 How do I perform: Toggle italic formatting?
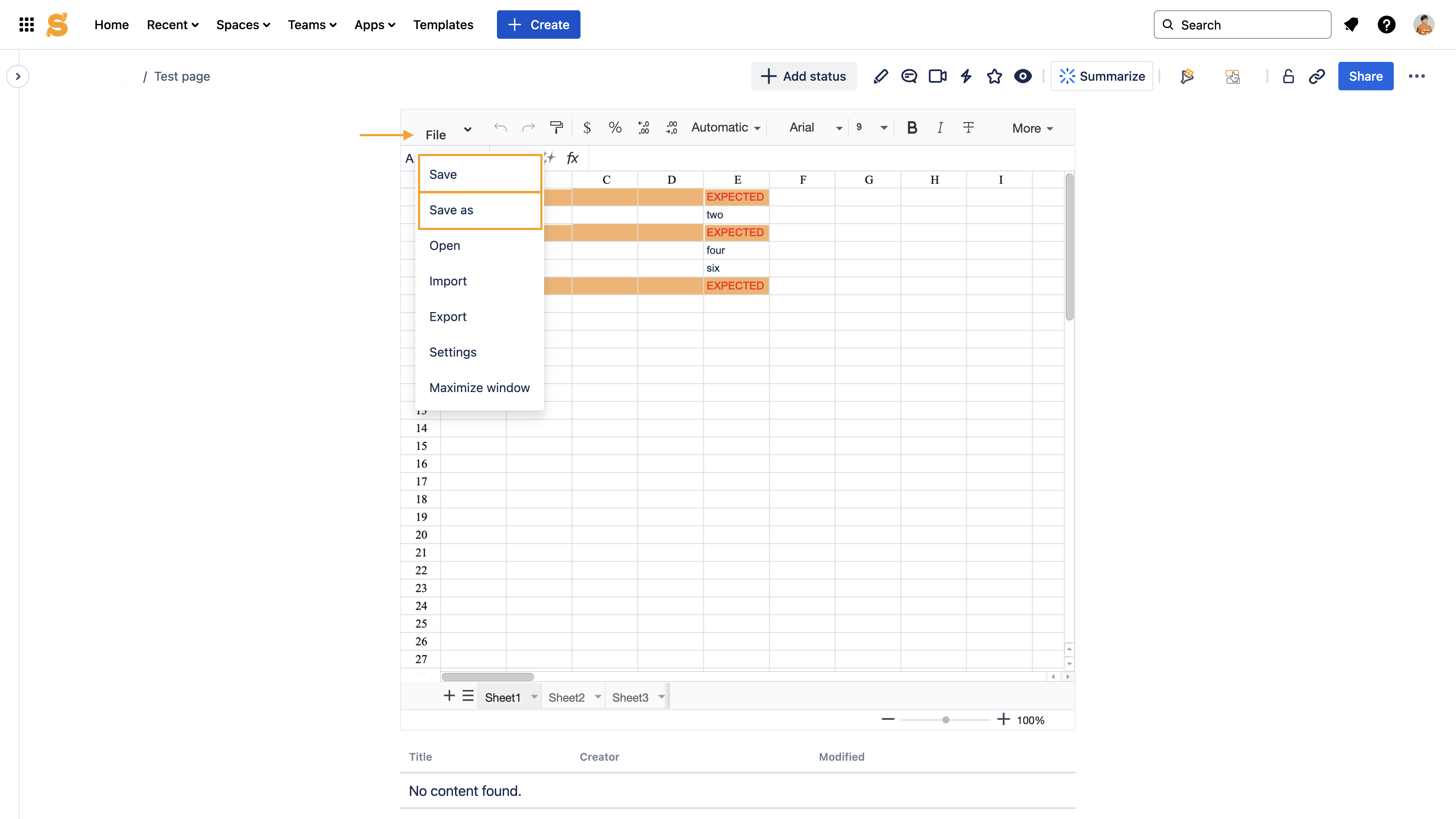[940, 128]
